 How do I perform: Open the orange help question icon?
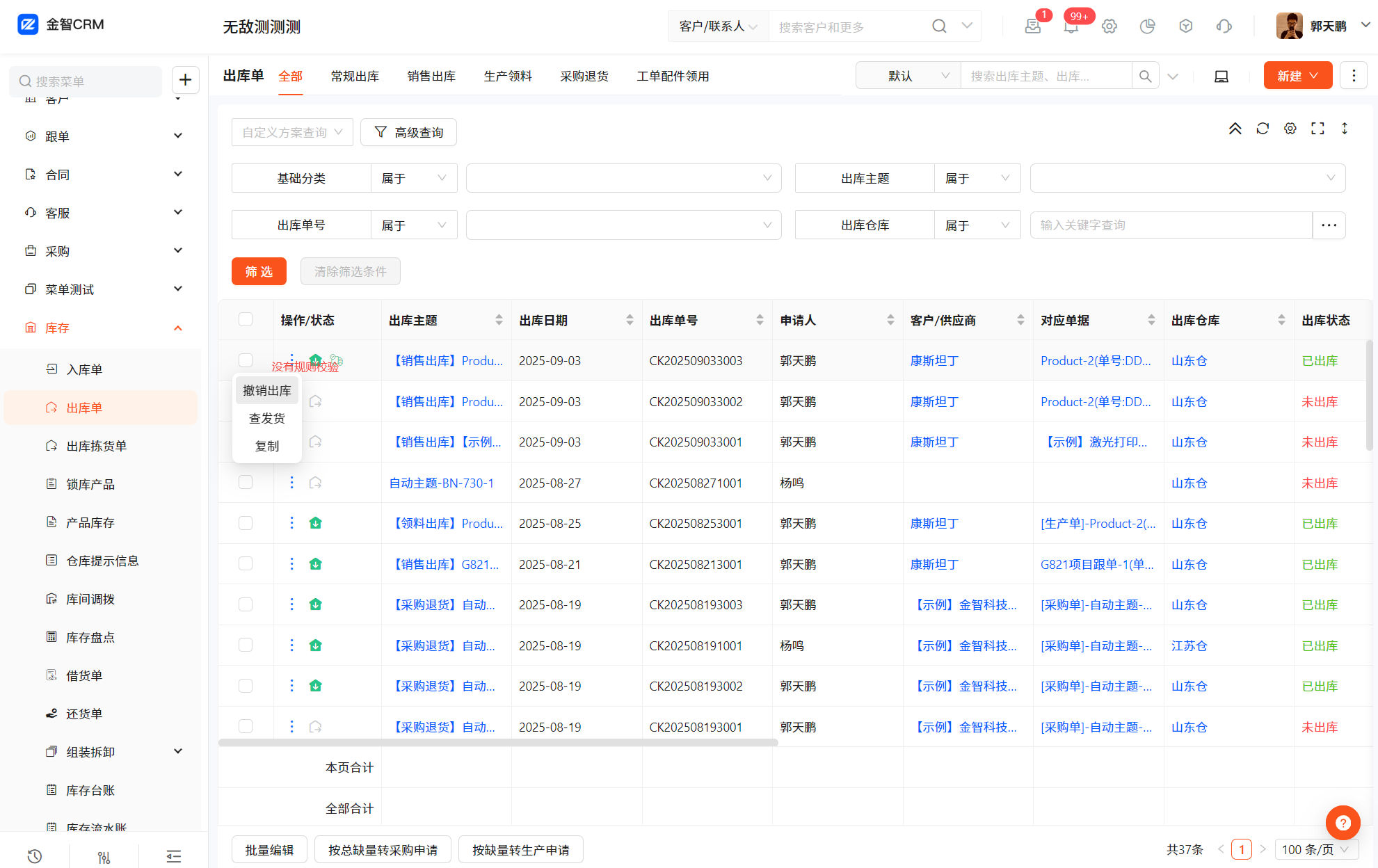point(1343,823)
